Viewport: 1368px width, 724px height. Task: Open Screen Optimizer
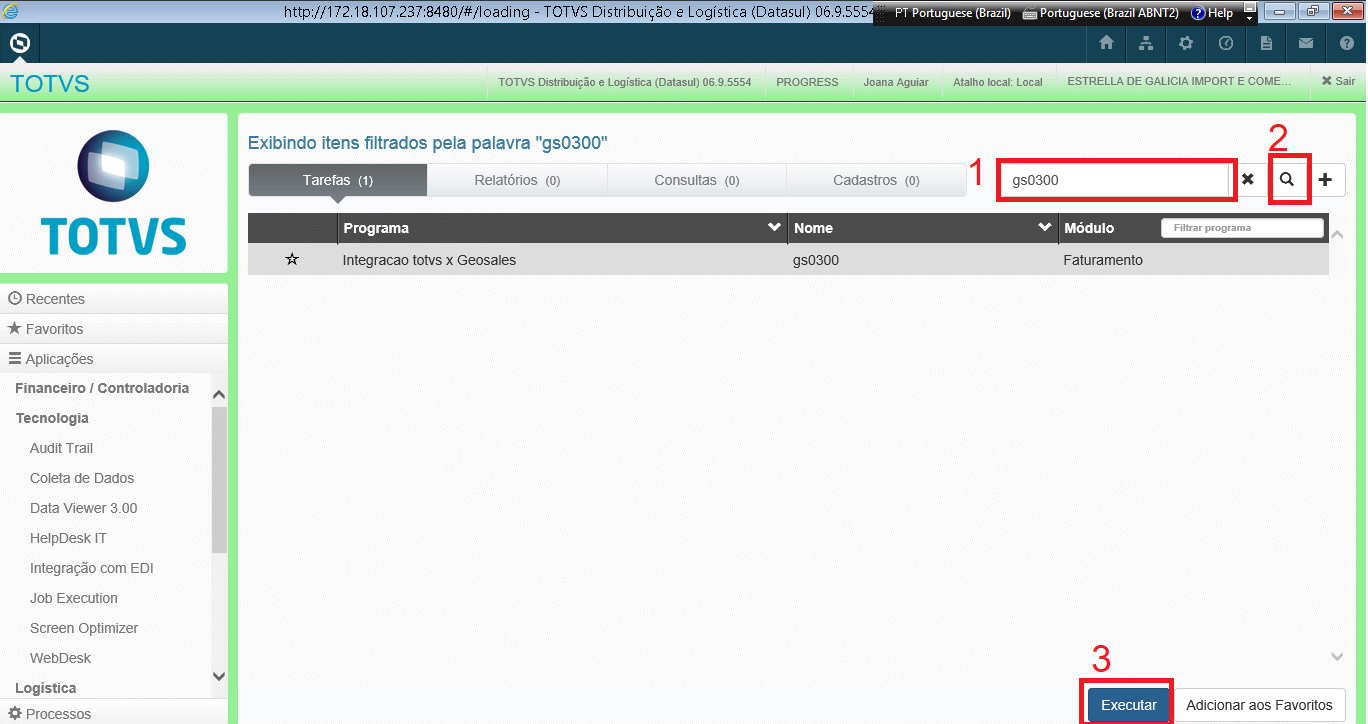click(84, 628)
